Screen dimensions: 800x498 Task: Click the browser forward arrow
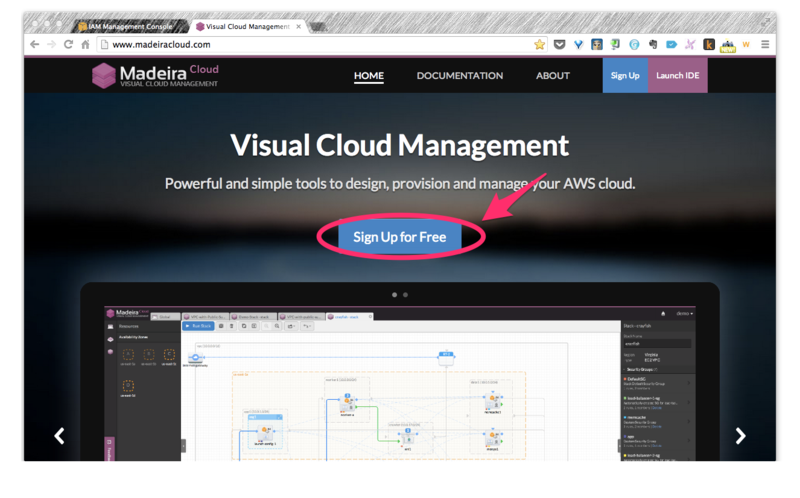[x=51, y=44]
